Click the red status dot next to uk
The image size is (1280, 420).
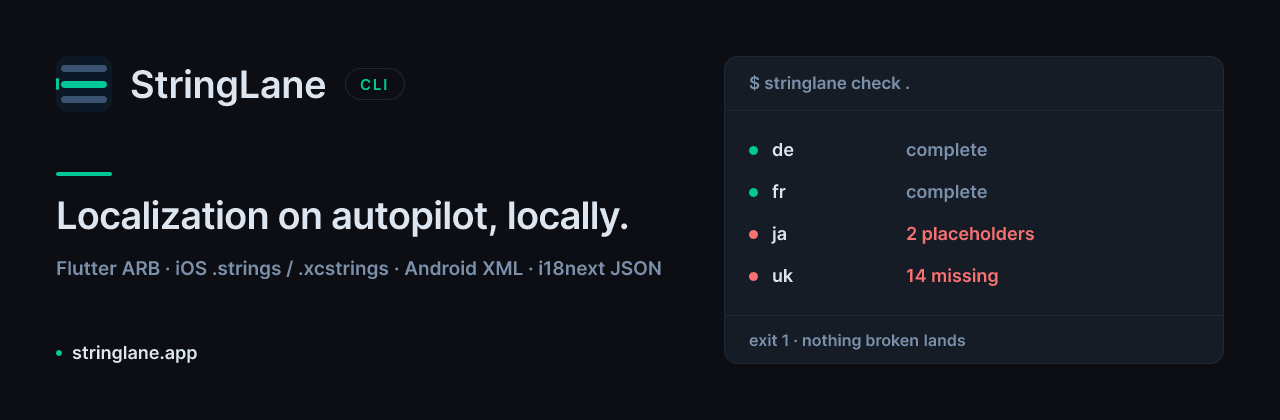(753, 276)
